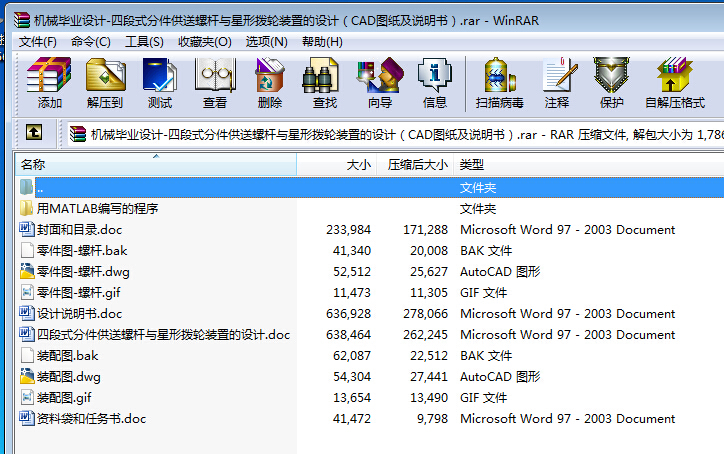Click the 删除 (Delete) toolbar icon
The width and height of the screenshot is (724, 454).
coord(270,74)
